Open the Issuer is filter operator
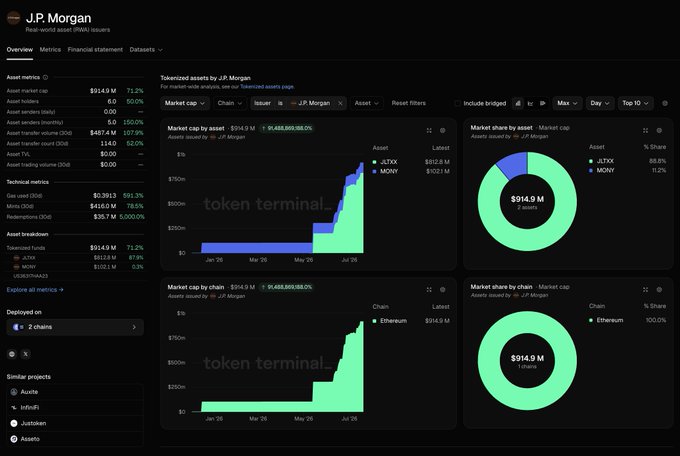 click(280, 103)
